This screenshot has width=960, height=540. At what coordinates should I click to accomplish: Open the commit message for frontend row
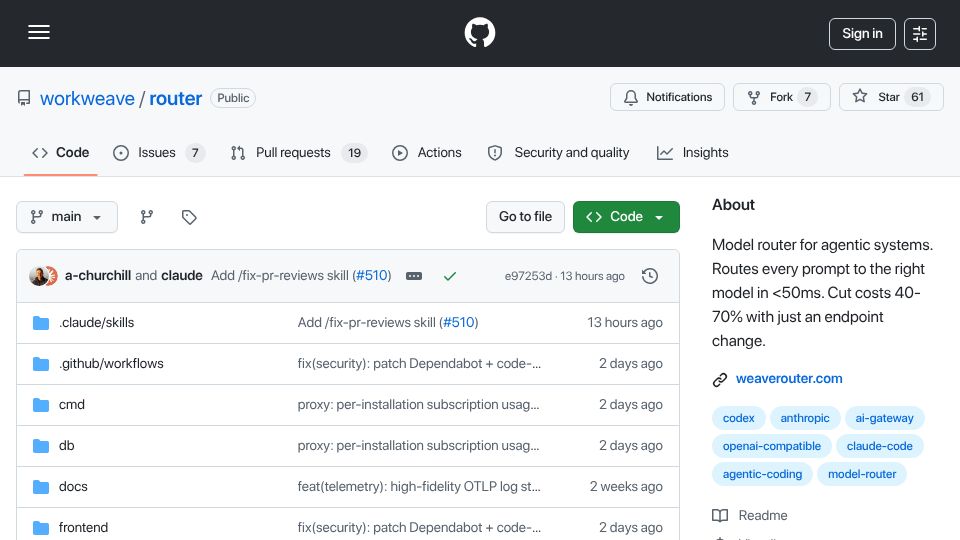(419, 528)
